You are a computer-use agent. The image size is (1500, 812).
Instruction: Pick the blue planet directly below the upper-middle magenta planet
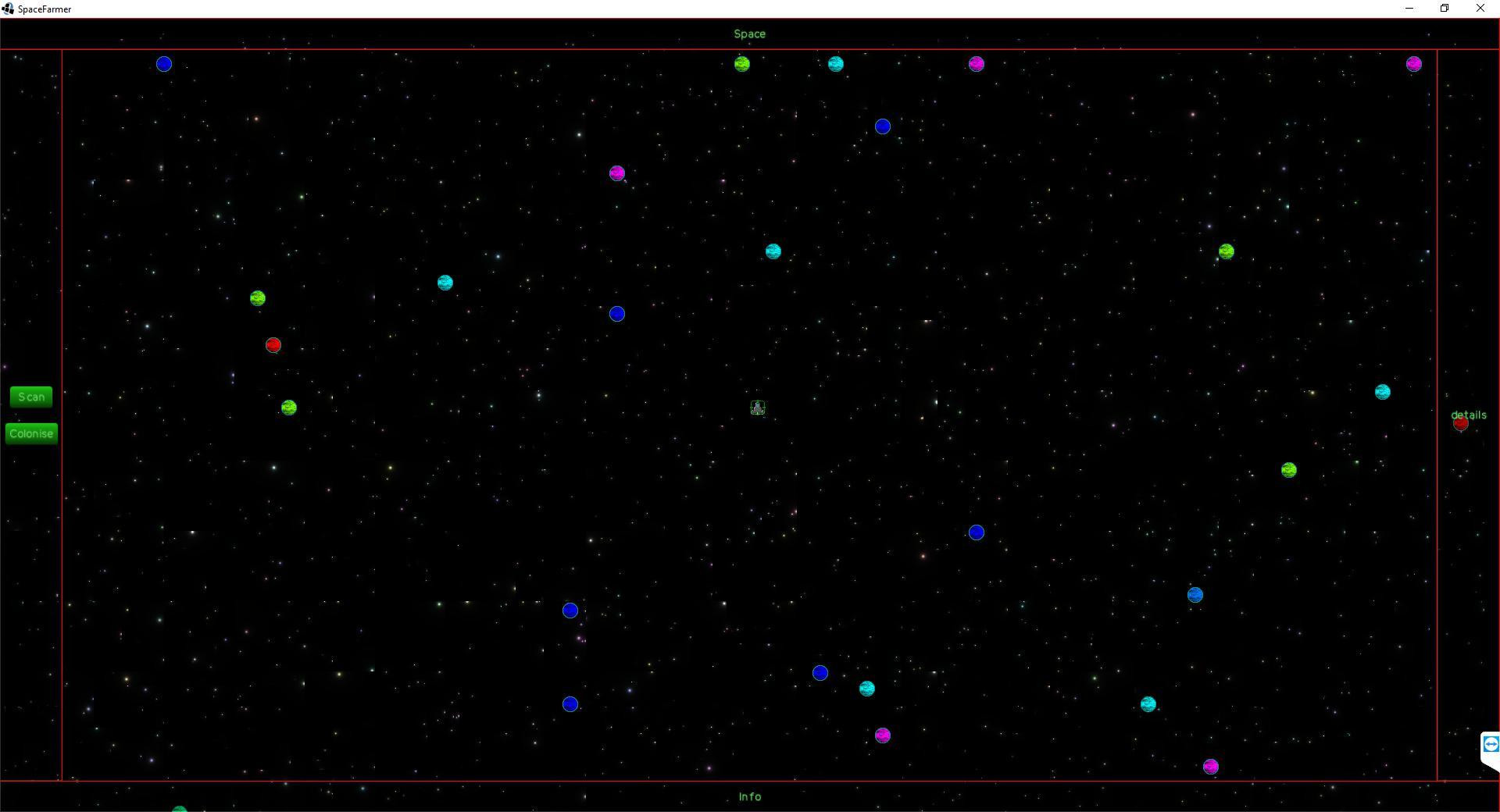tap(617, 314)
